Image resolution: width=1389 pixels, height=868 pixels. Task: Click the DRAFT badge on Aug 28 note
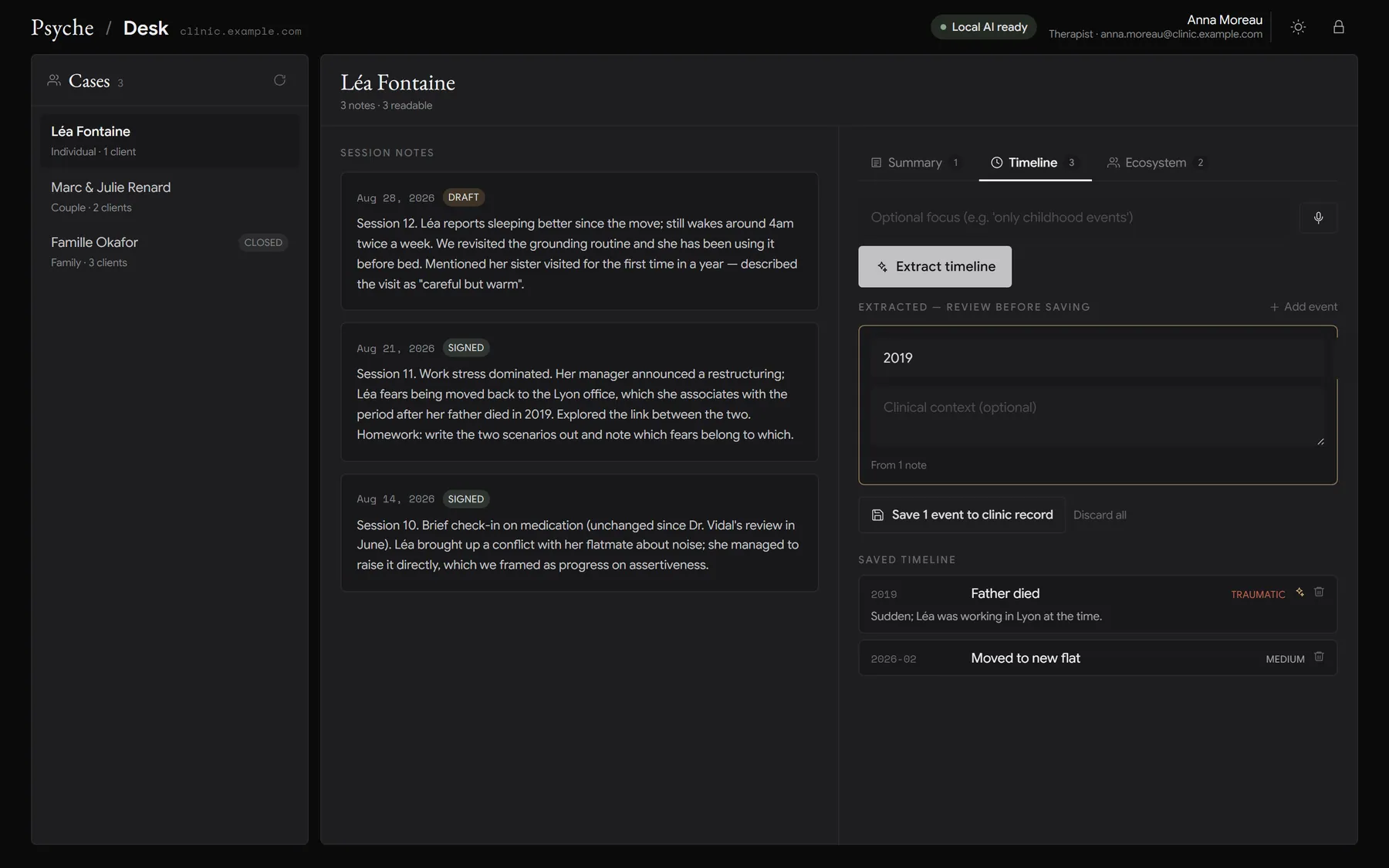pos(463,198)
